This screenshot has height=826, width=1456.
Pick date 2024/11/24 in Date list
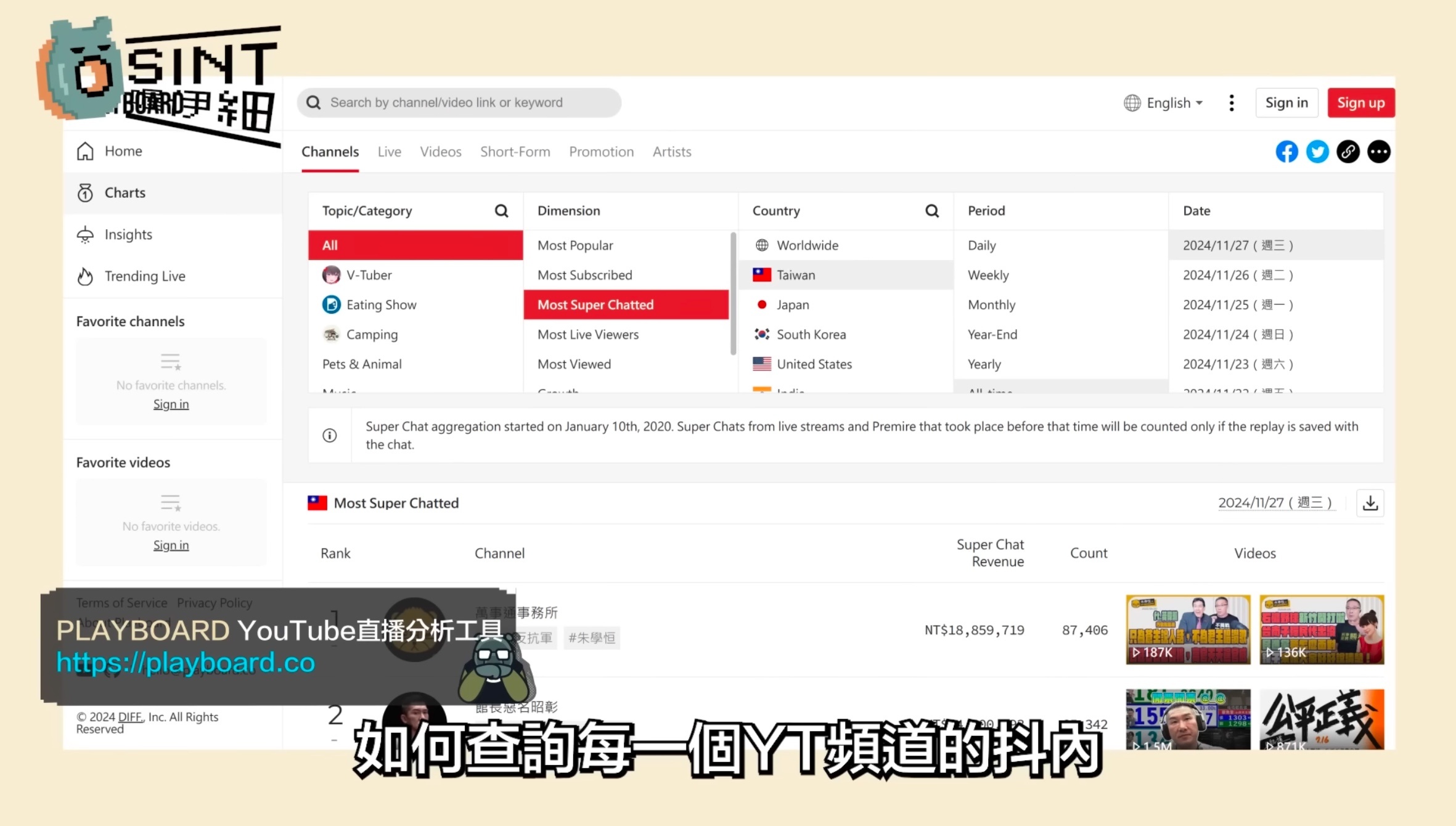[x=1276, y=334]
